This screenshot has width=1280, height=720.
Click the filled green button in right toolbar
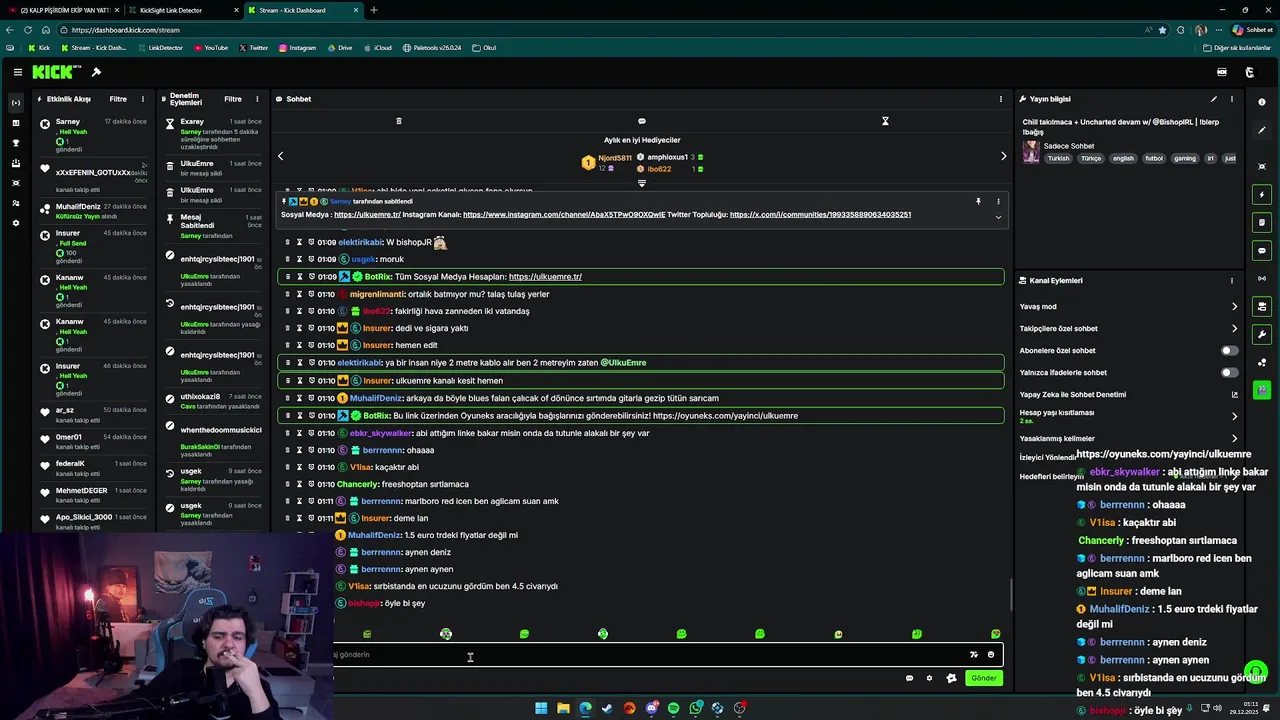point(1262,390)
